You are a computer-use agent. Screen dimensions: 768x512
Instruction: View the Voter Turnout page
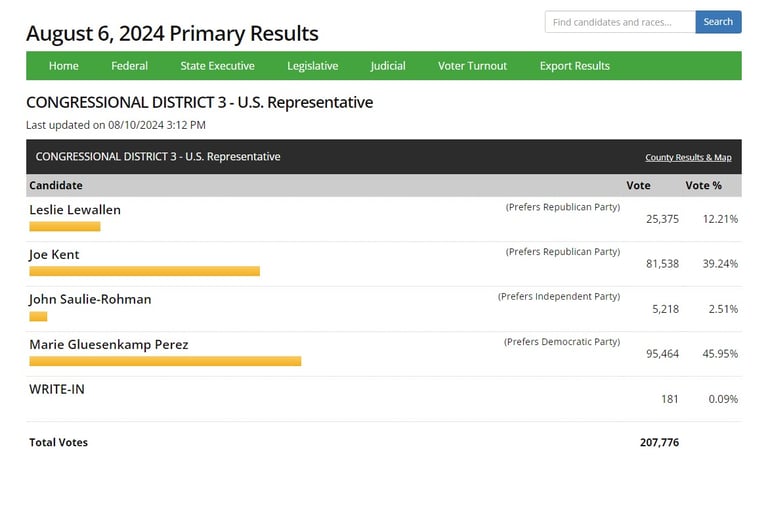click(x=472, y=66)
